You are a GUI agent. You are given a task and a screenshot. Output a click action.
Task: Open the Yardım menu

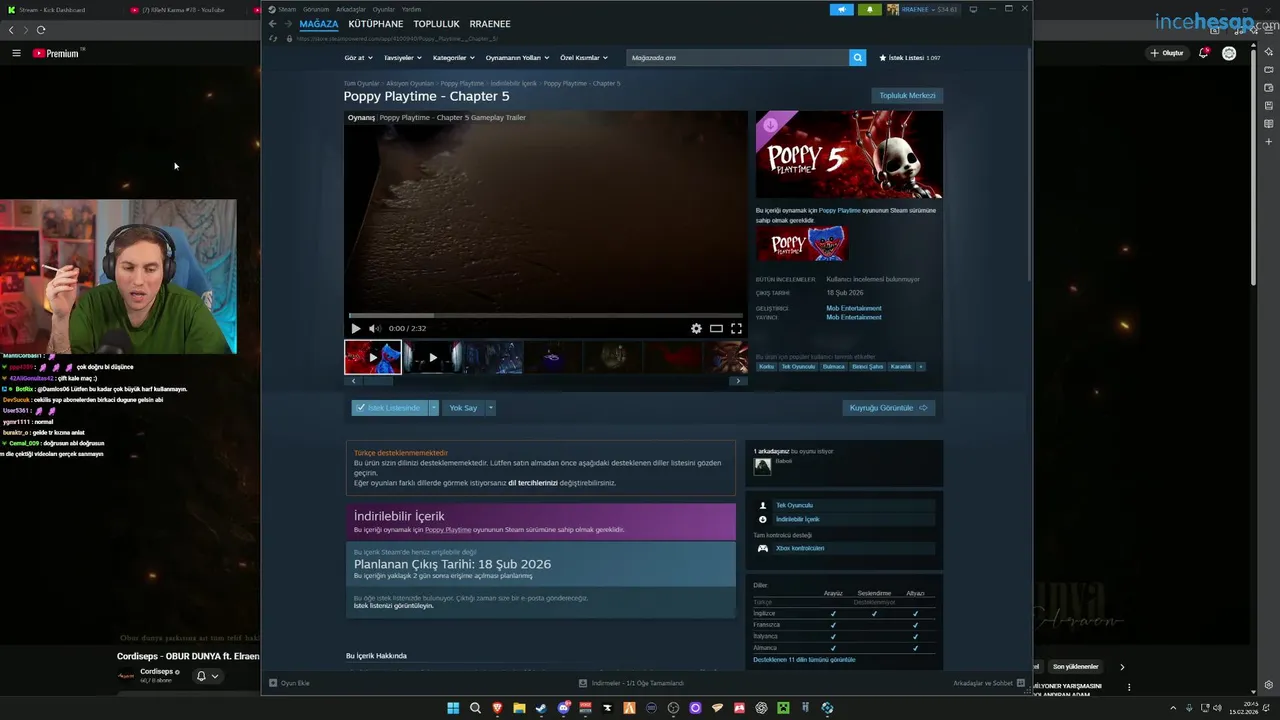(x=411, y=9)
